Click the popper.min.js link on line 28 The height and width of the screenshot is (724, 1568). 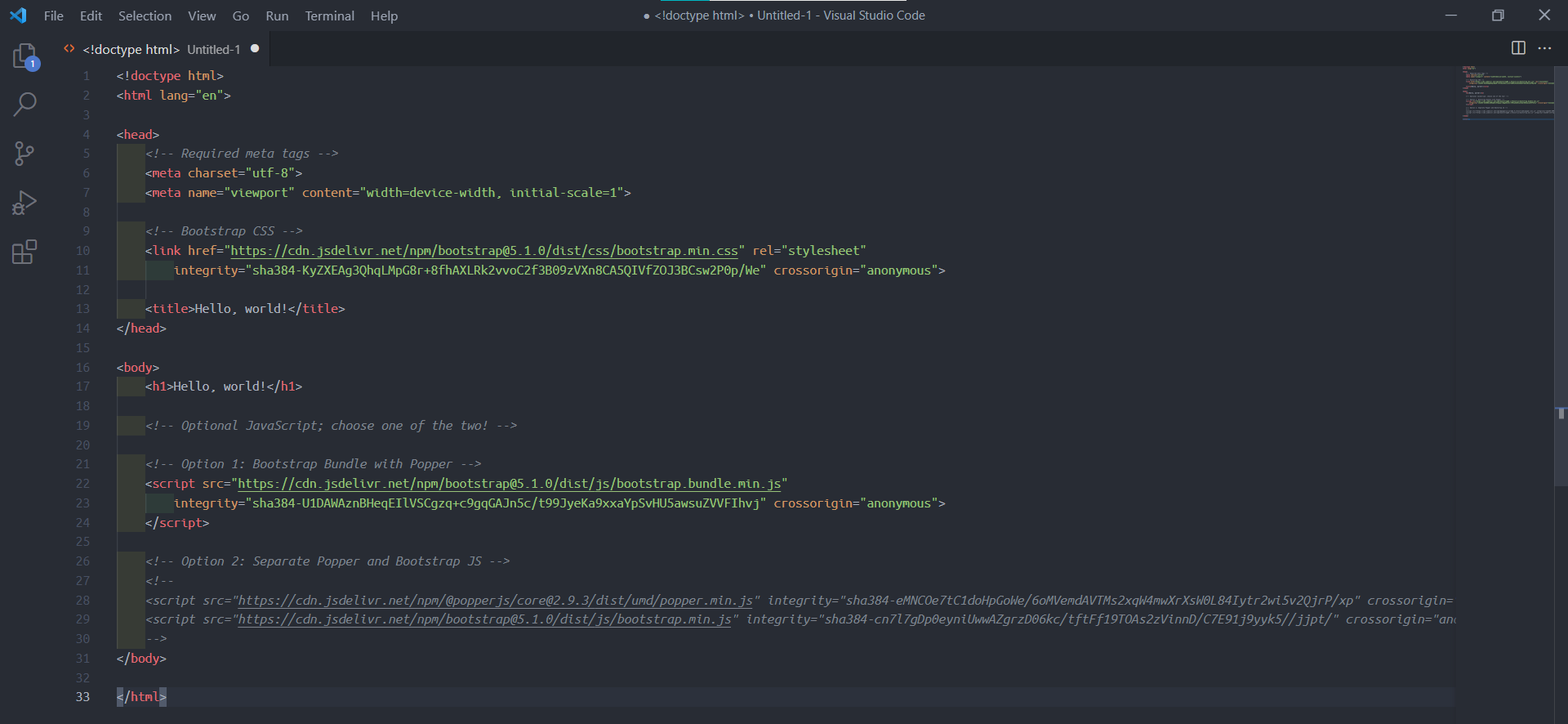click(x=496, y=601)
